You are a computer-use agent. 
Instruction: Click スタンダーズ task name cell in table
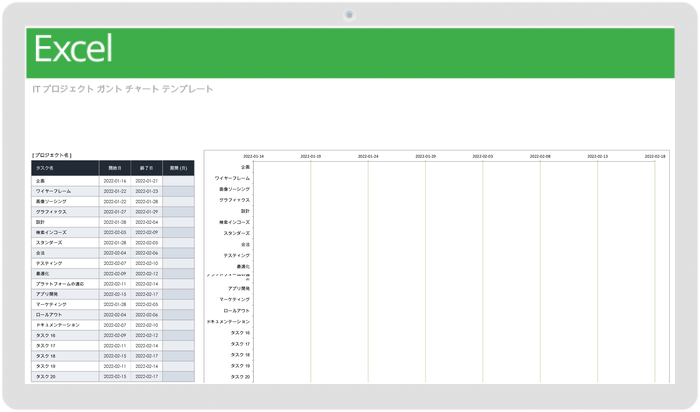coord(65,242)
